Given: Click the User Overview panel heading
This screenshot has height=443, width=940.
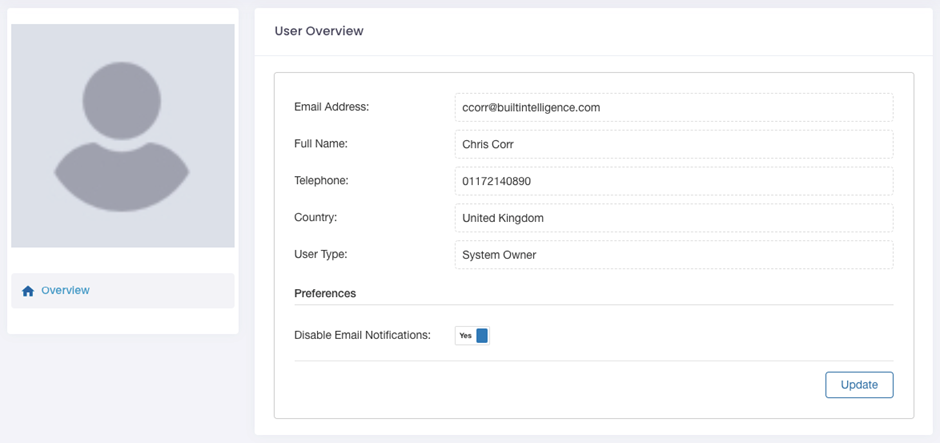Looking at the screenshot, I should click(319, 31).
